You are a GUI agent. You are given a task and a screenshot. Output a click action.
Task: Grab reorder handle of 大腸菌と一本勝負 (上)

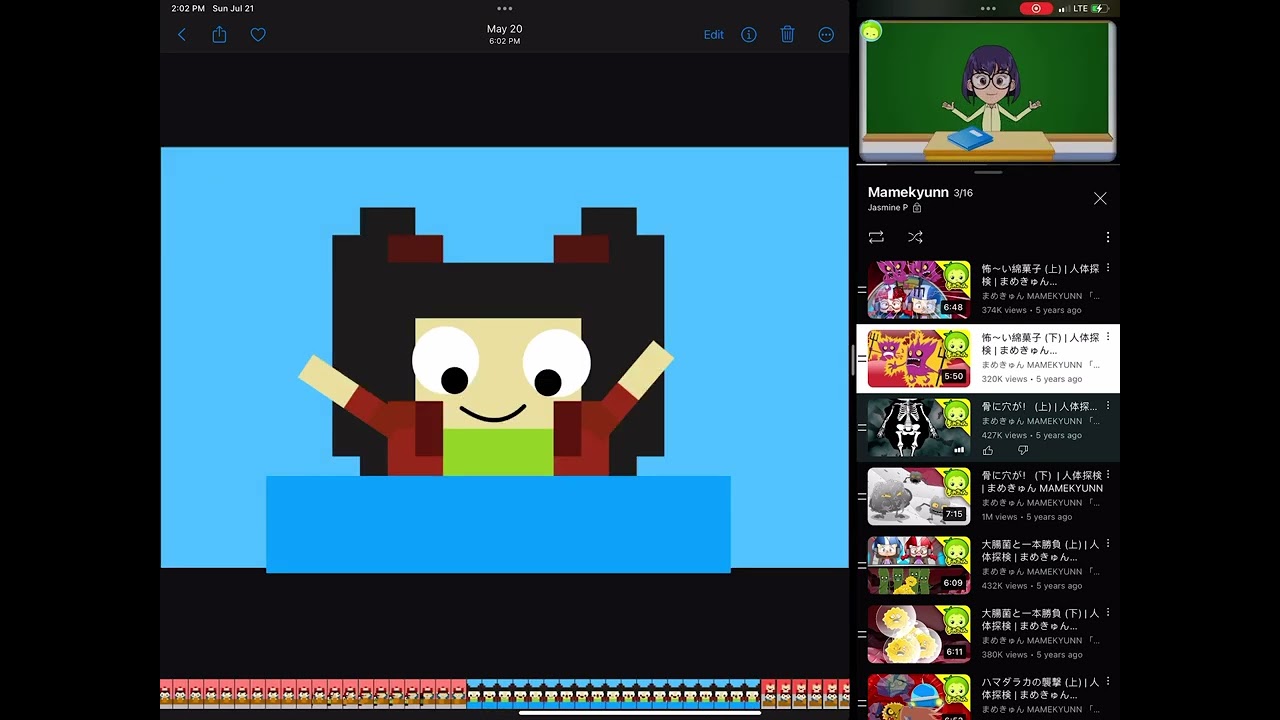862,566
